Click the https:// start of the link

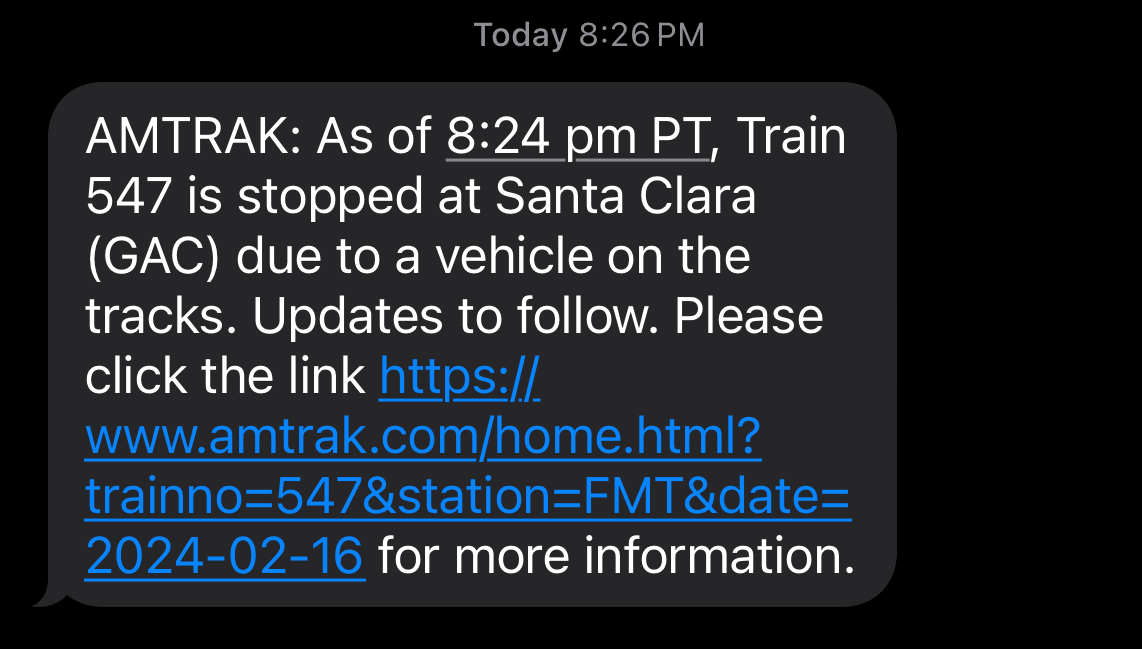coord(460,377)
